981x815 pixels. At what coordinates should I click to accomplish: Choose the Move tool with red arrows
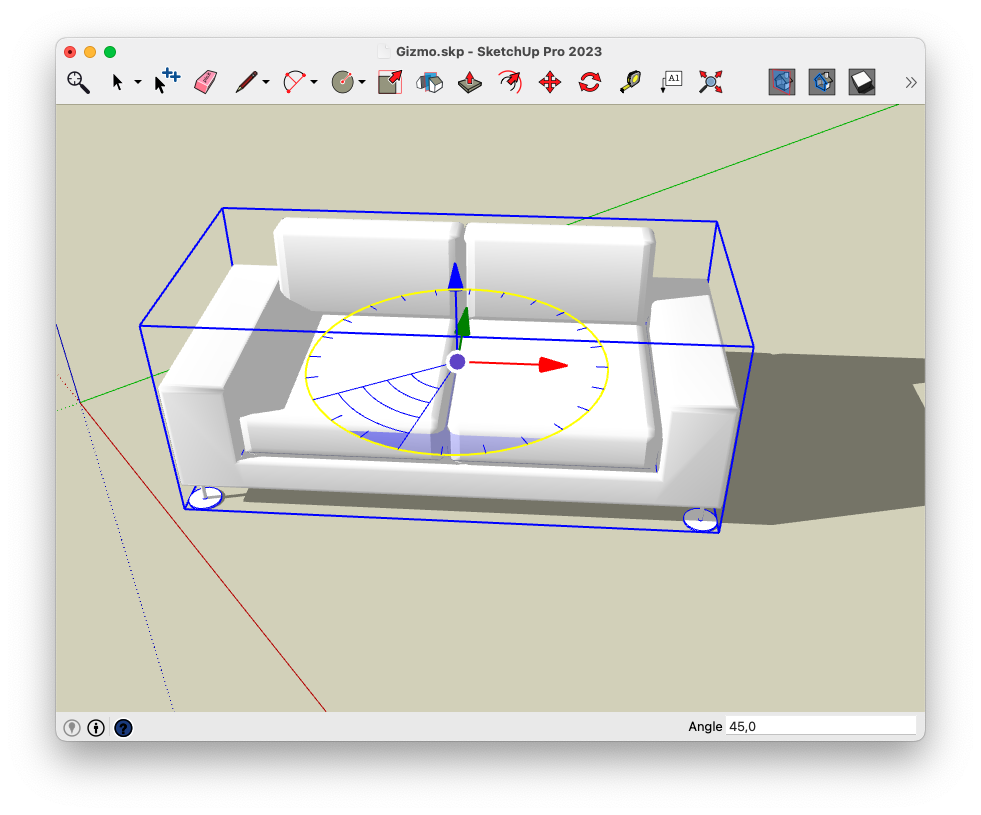pos(550,82)
